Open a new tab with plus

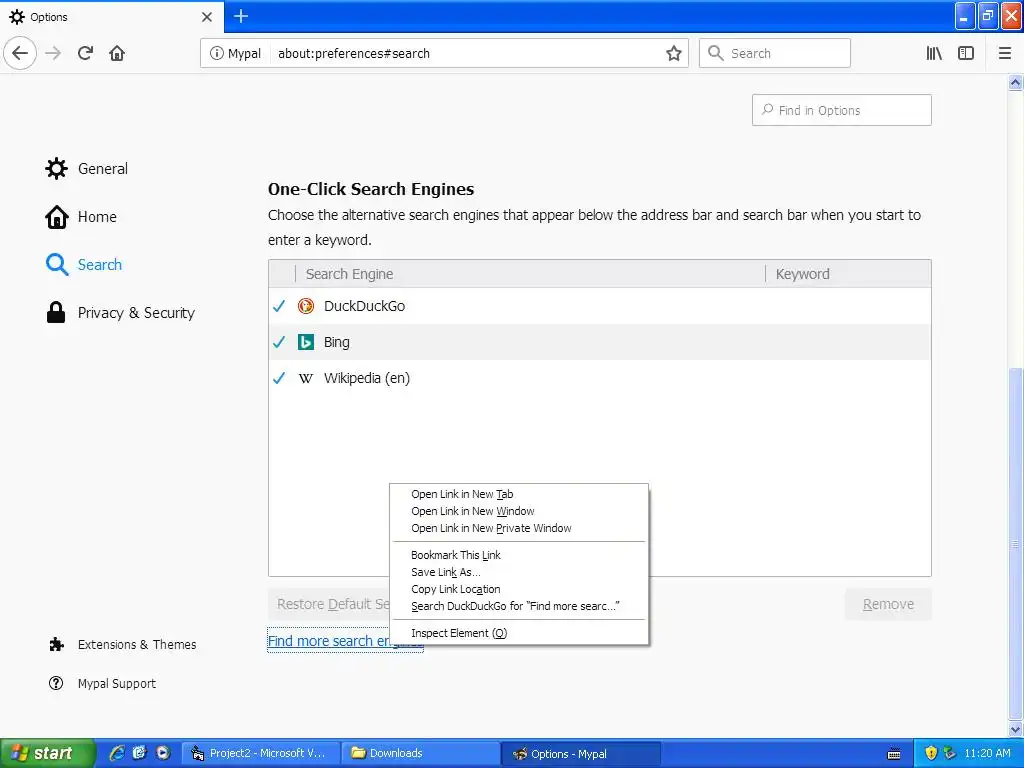click(241, 16)
